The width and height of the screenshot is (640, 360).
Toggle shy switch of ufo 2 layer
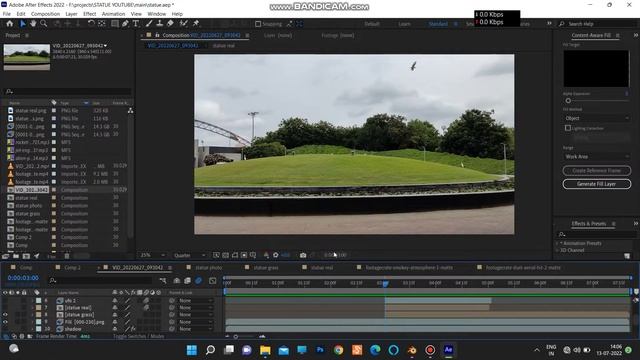click(x=115, y=300)
